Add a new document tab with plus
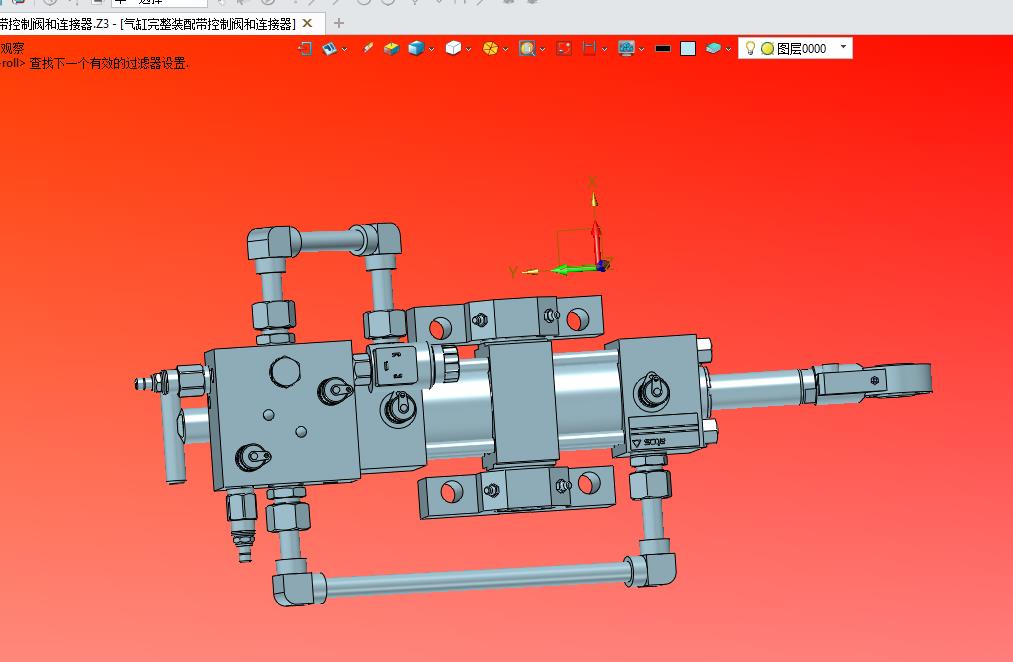The image size is (1013, 662). (339, 23)
